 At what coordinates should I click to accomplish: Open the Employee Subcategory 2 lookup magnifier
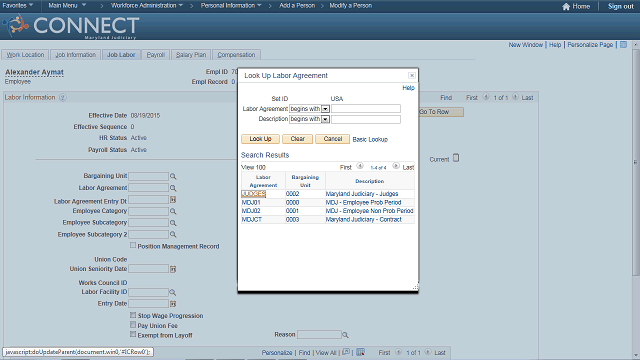click(173, 235)
